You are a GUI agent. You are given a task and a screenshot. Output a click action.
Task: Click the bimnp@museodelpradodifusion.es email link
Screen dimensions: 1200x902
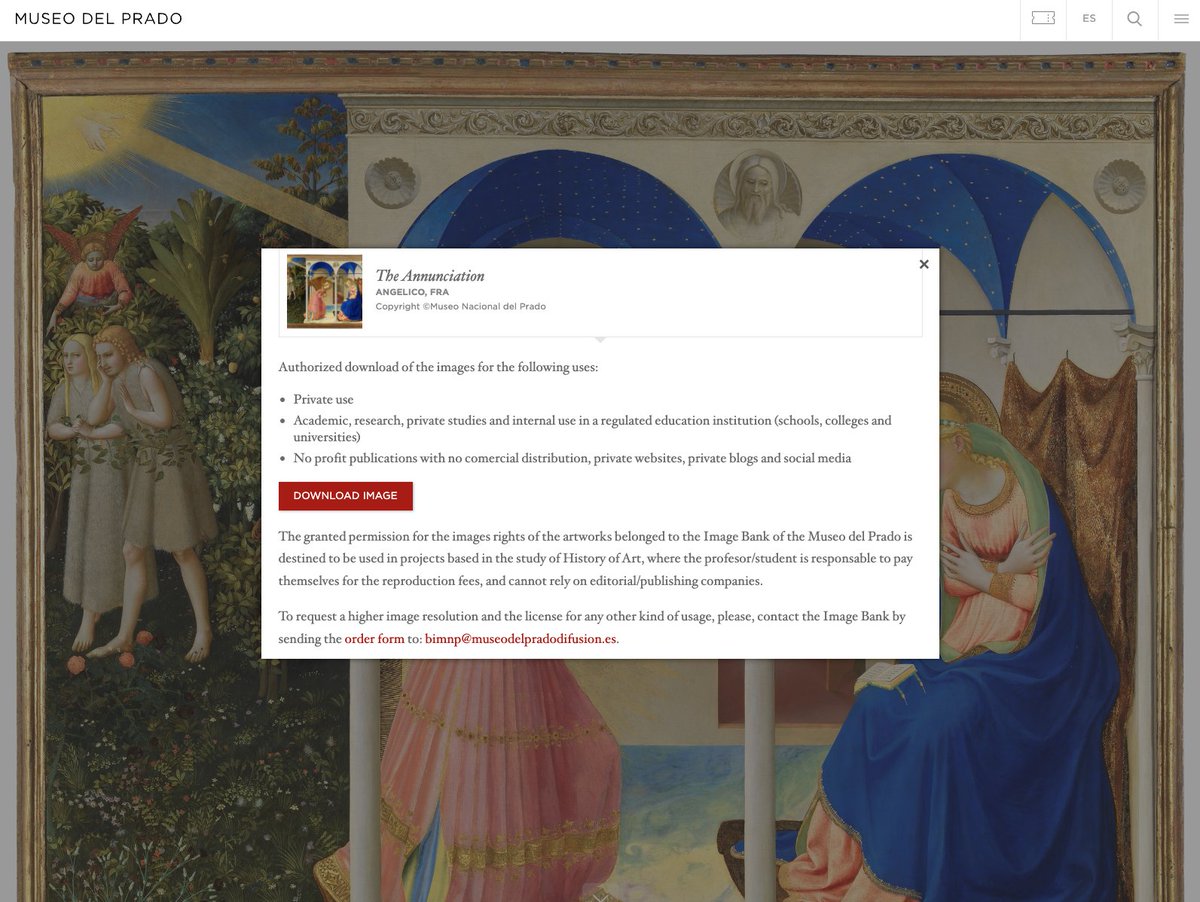(520, 639)
